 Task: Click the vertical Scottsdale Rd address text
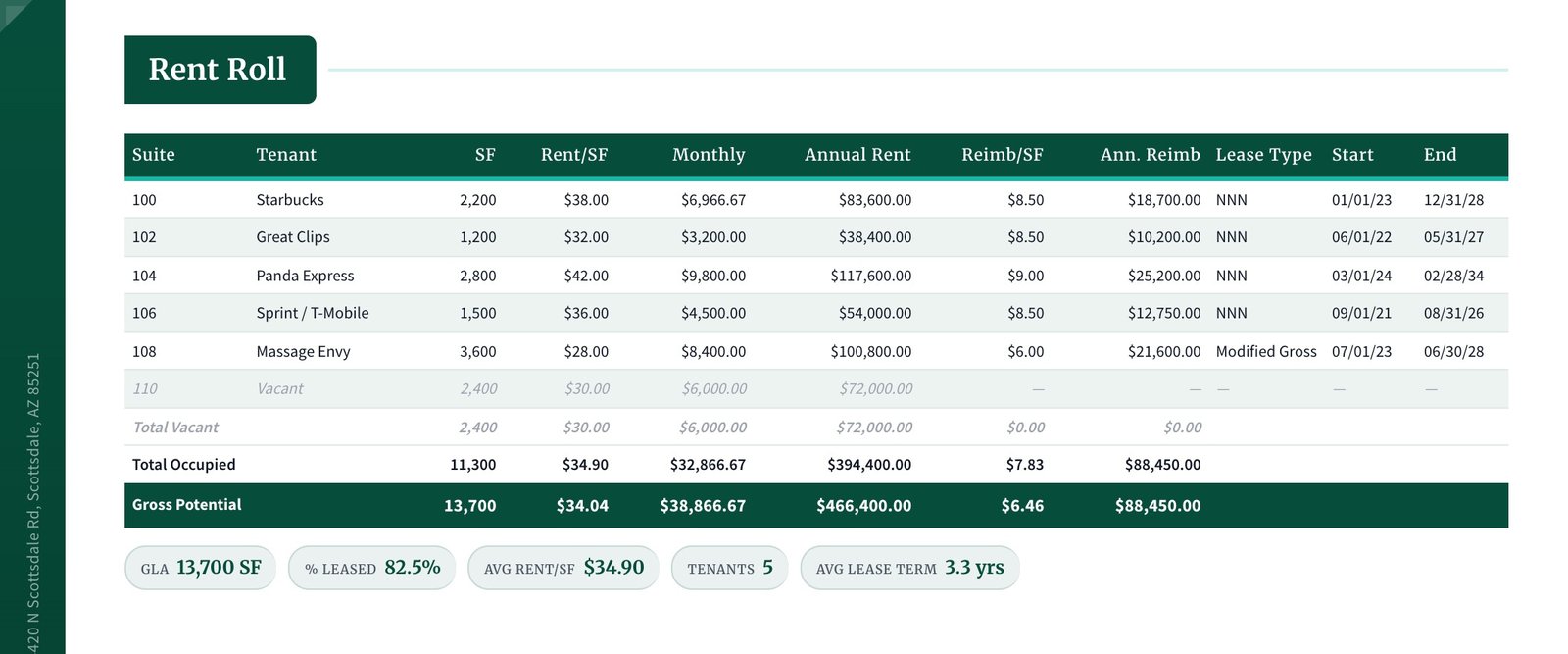[33, 503]
